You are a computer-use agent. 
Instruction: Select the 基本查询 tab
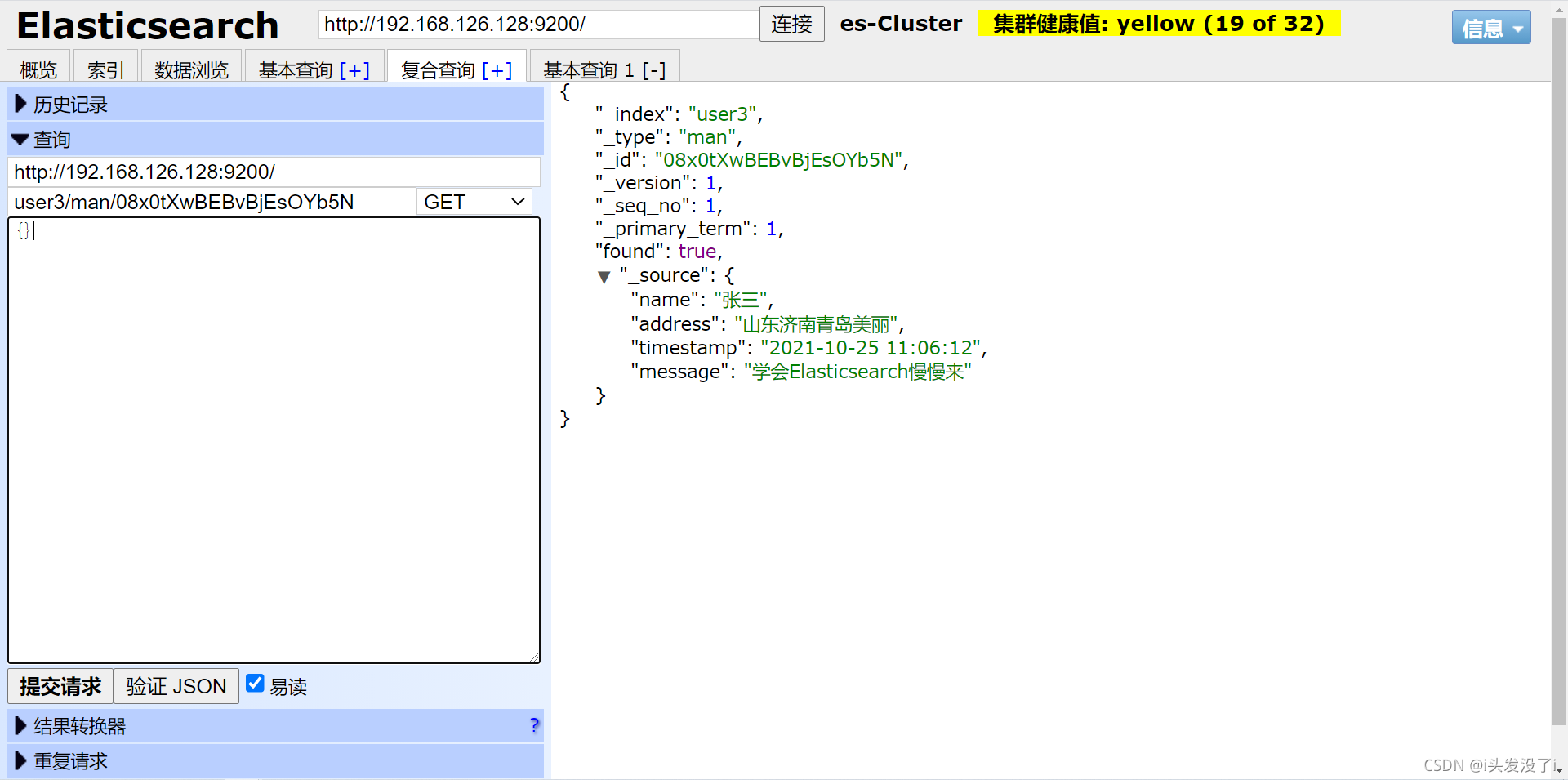[296, 70]
